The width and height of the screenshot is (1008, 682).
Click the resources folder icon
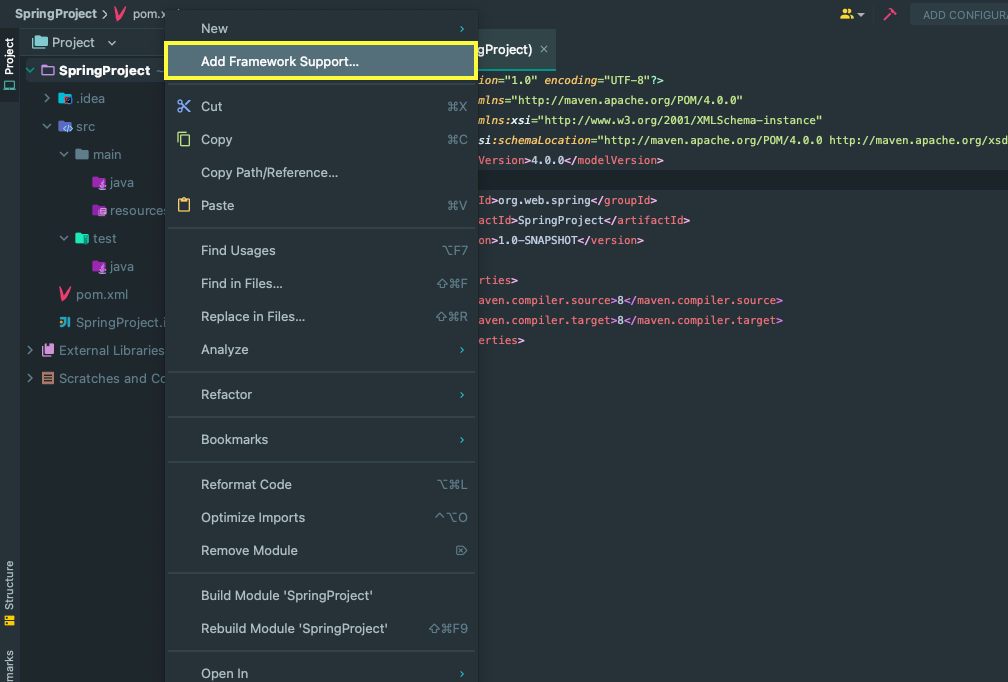pos(99,210)
